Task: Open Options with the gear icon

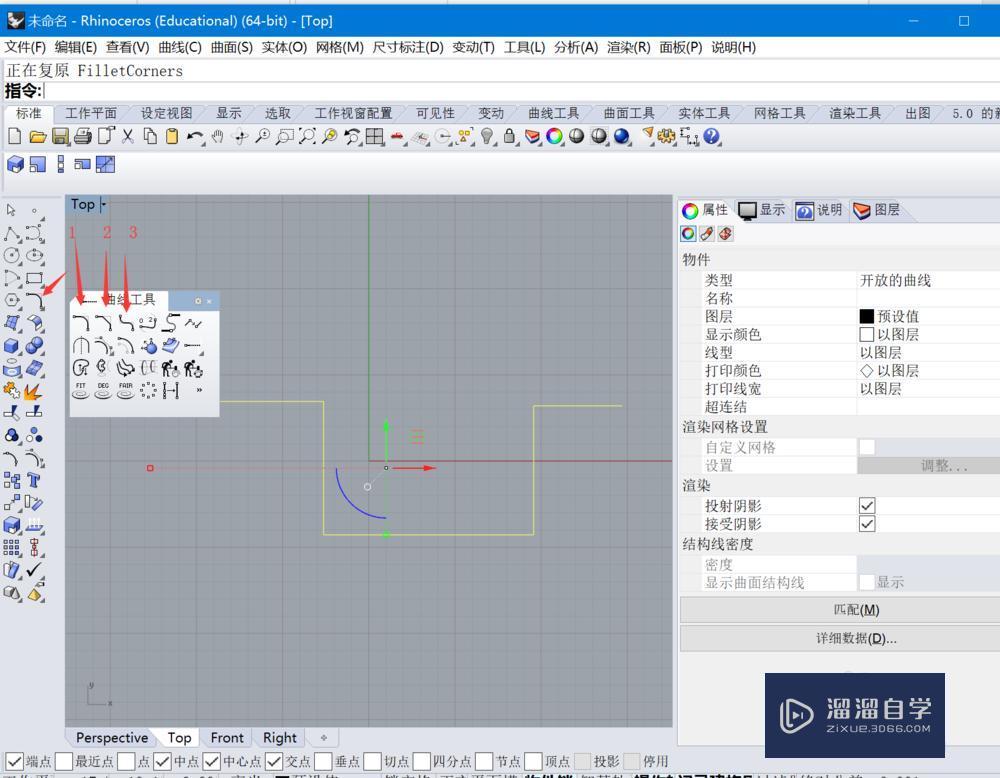Action: (x=667, y=136)
